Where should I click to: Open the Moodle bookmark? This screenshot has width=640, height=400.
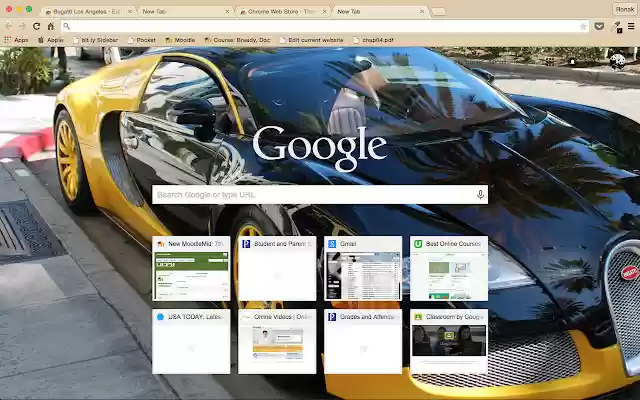point(180,40)
